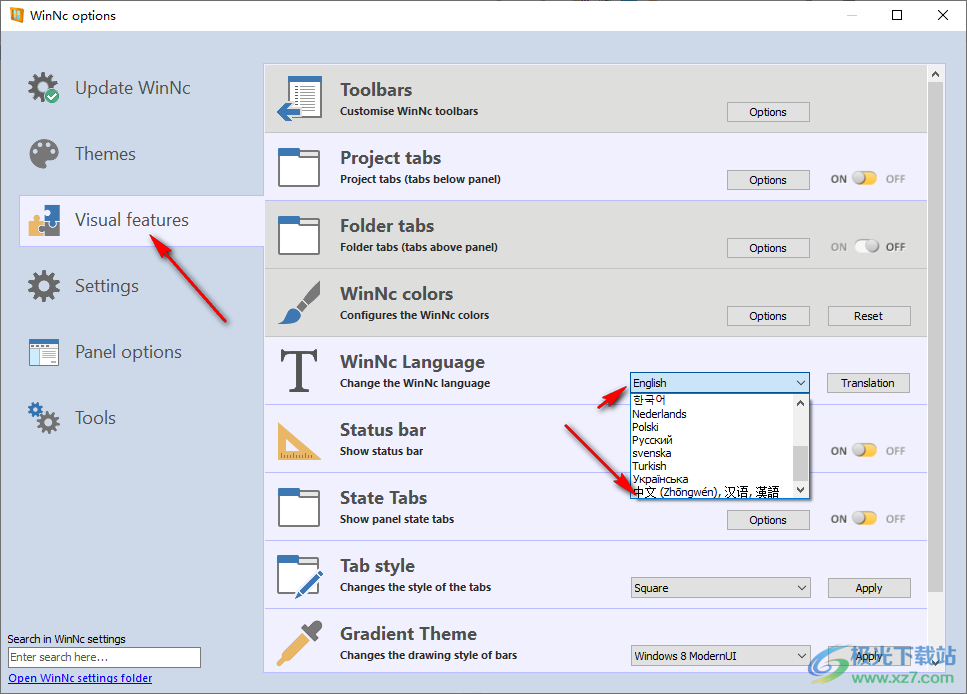Click the Themes palette icon
967x694 pixels.
44,154
